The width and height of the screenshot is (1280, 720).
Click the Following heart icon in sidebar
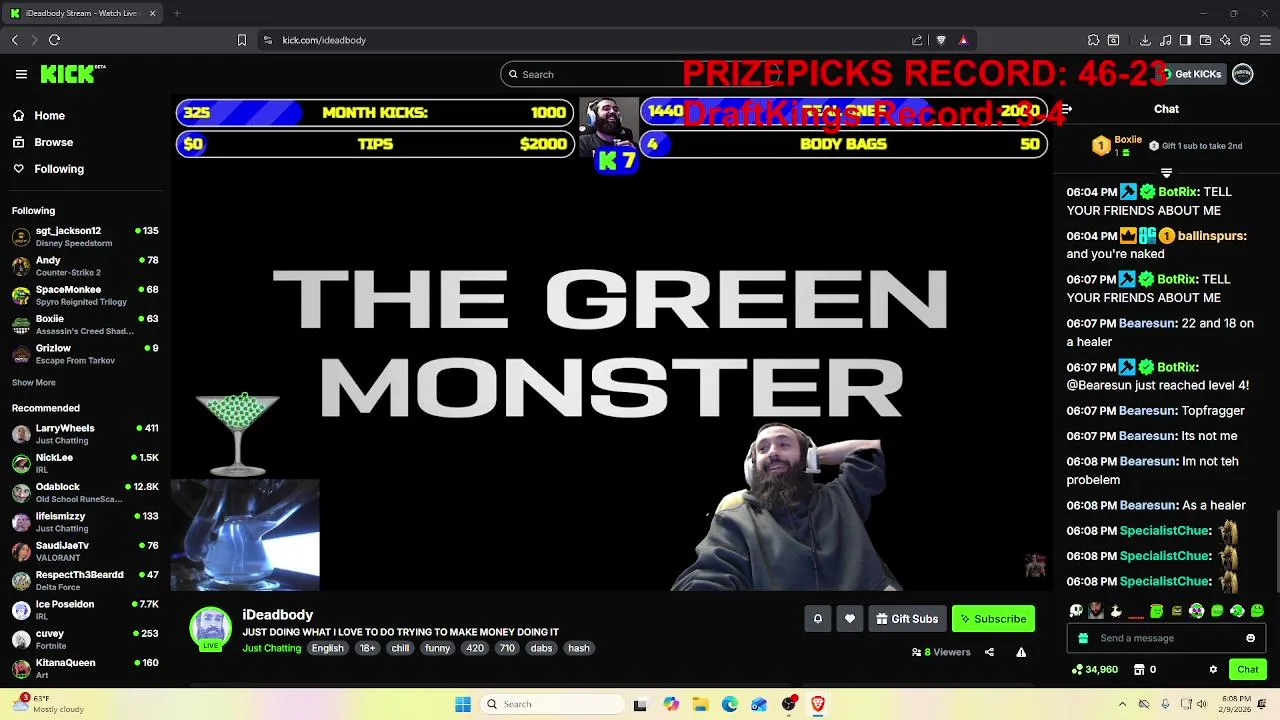(x=18, y=169)
